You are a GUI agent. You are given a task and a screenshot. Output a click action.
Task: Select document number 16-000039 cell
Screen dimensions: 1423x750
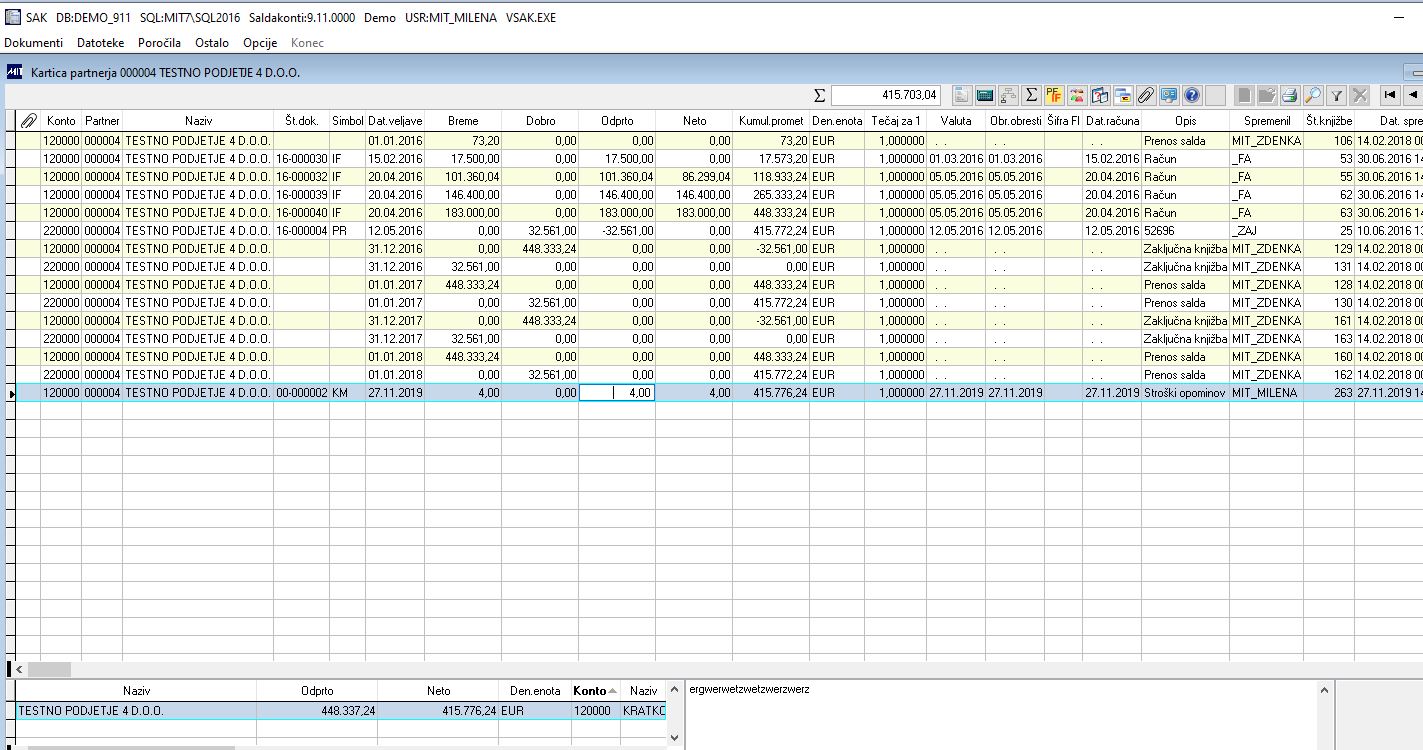(301, 195)
